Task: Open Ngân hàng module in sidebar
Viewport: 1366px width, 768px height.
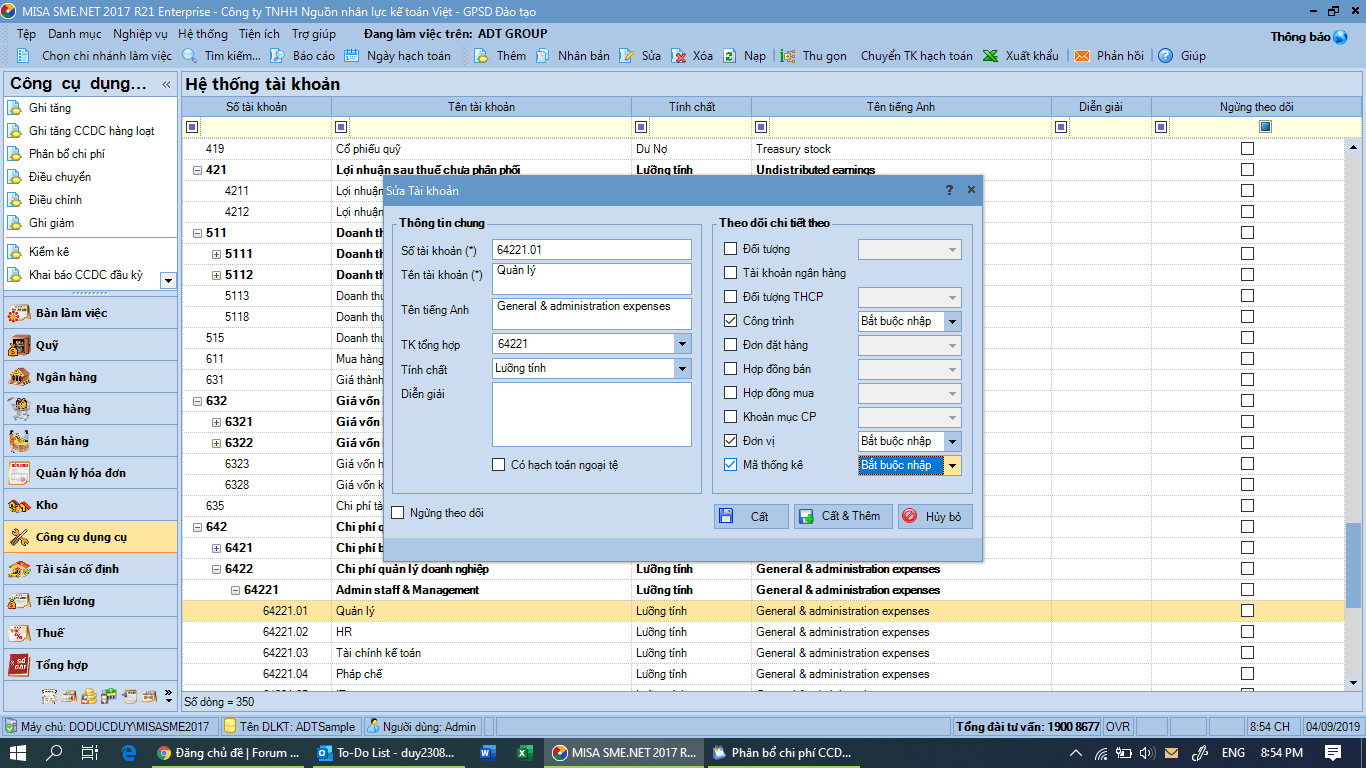Action: point(66,377)
